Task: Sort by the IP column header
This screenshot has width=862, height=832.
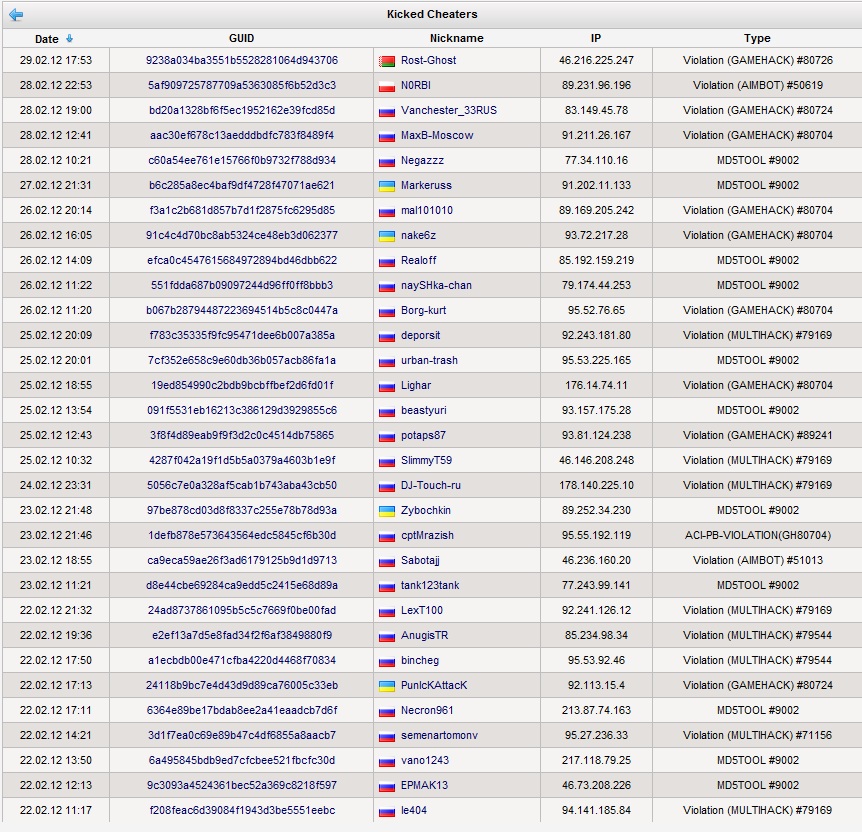Action: point(596,38)
